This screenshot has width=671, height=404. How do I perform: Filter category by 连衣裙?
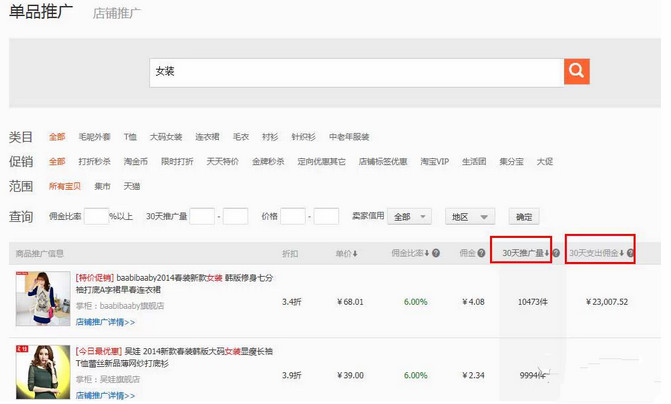[207, 137]
